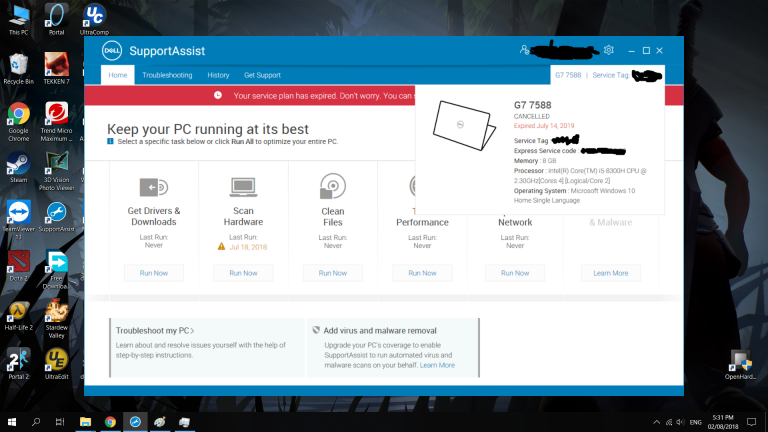Click Learn More link in virus removal text
This screenshot has height=432, width=768.
437,365
